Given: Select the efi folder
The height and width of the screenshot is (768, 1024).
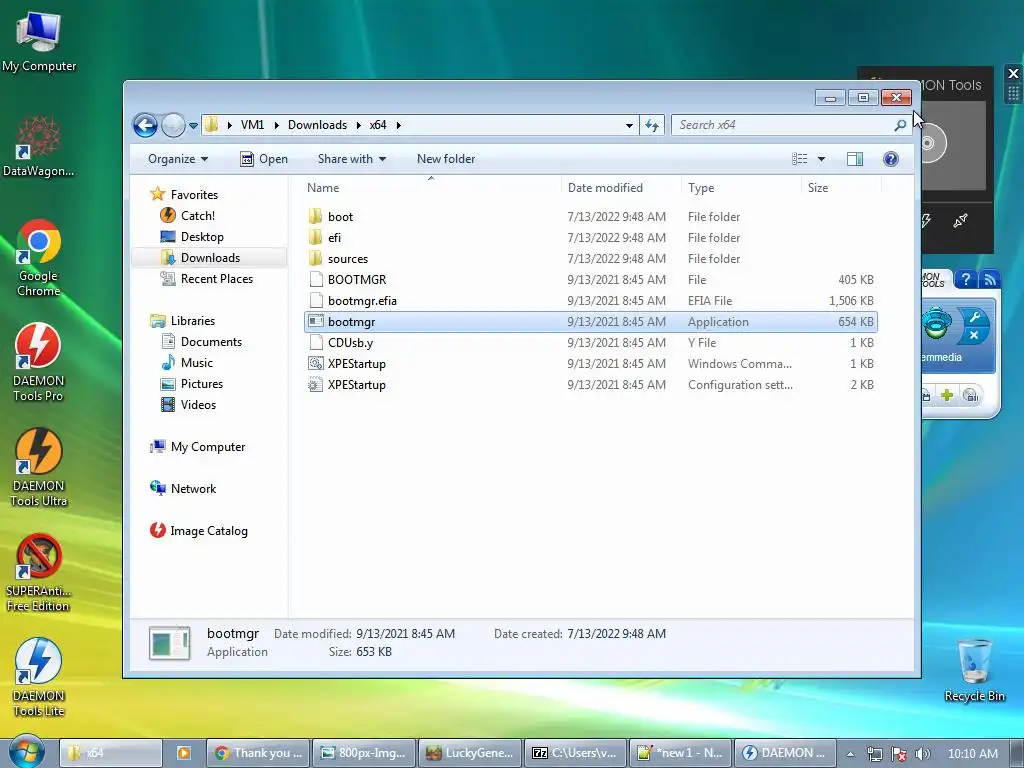Looking at the screenshot, I should [590, 238].
